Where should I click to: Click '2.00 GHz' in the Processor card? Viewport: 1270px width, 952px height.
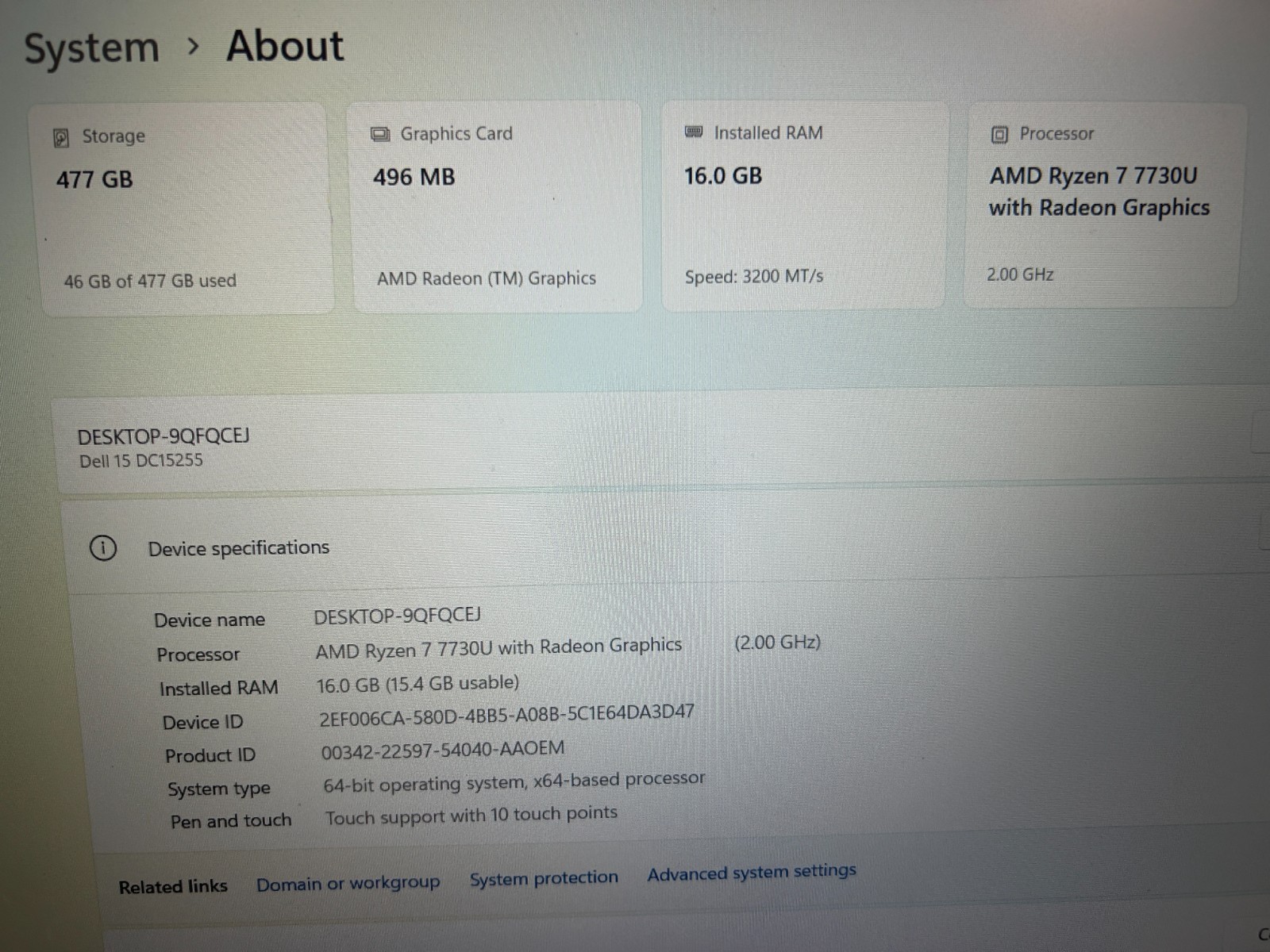coord(1020,274)
